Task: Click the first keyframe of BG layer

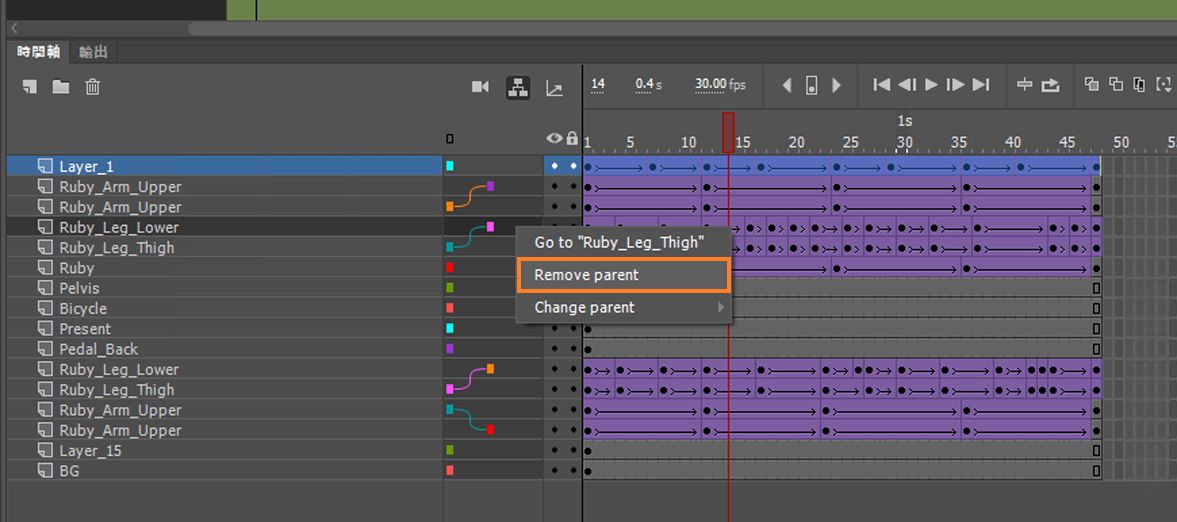Action: [x=588, y=471]
